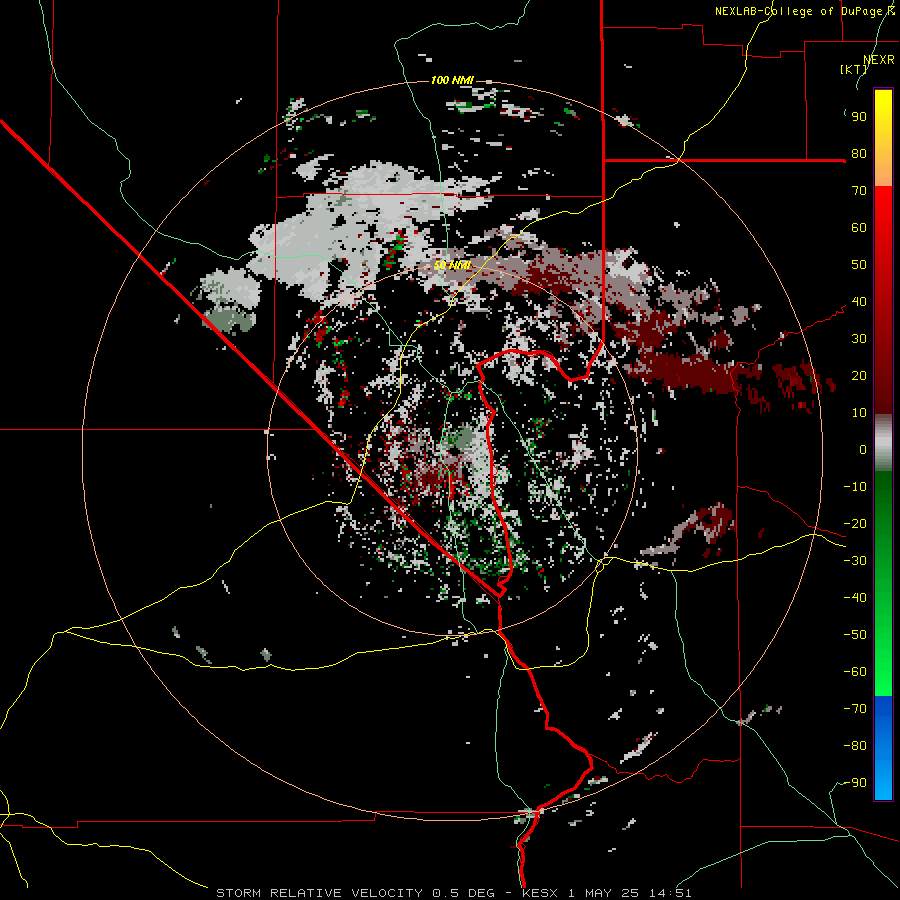Select the -70 value on the velocity scale

click(855, 709)
